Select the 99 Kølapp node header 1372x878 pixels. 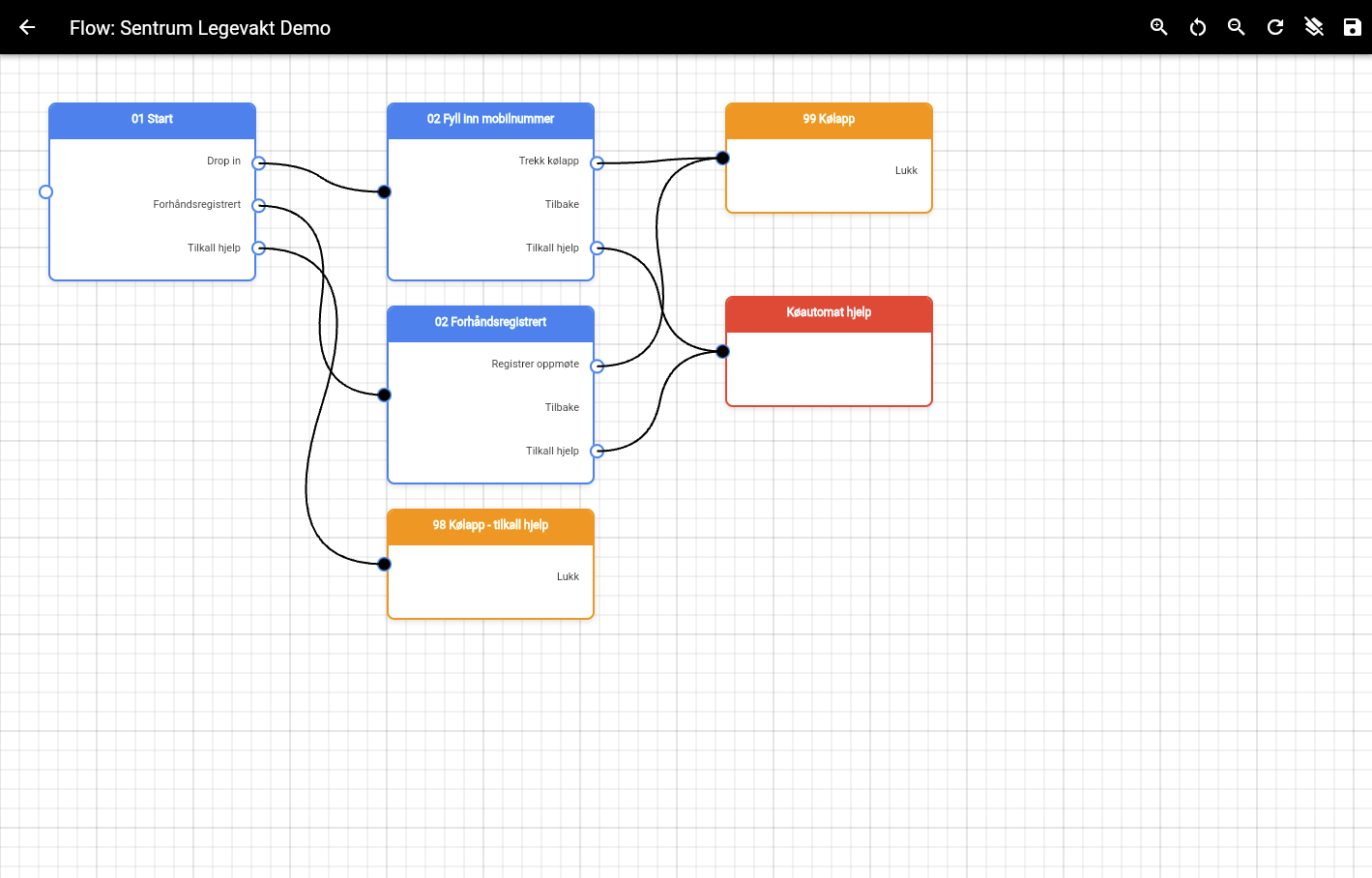[829, 120]
